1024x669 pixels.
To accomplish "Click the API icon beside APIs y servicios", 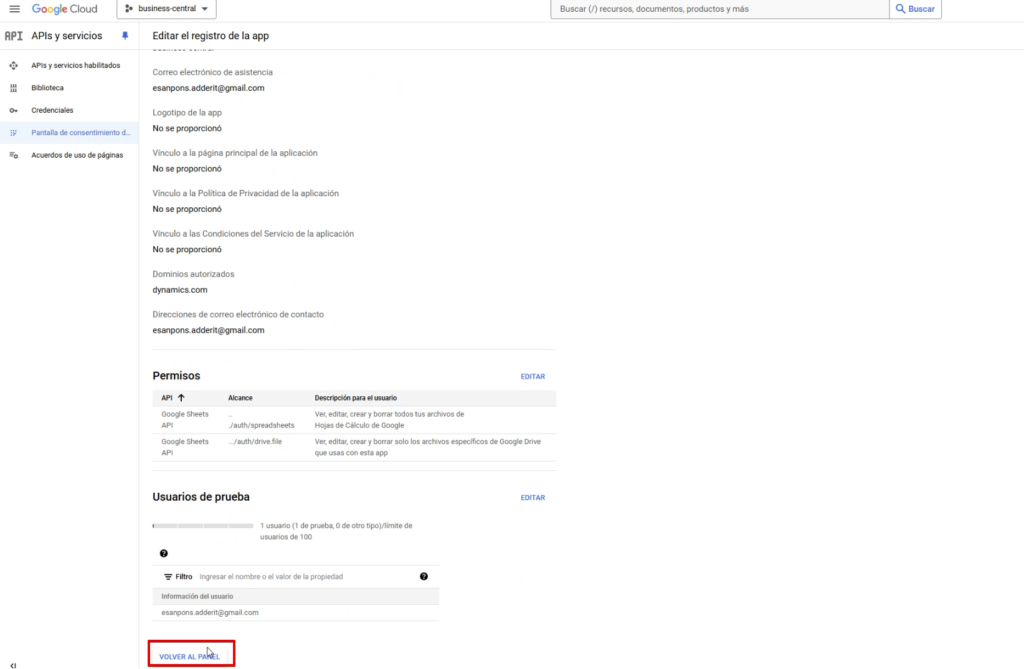I will click(13, 36).
